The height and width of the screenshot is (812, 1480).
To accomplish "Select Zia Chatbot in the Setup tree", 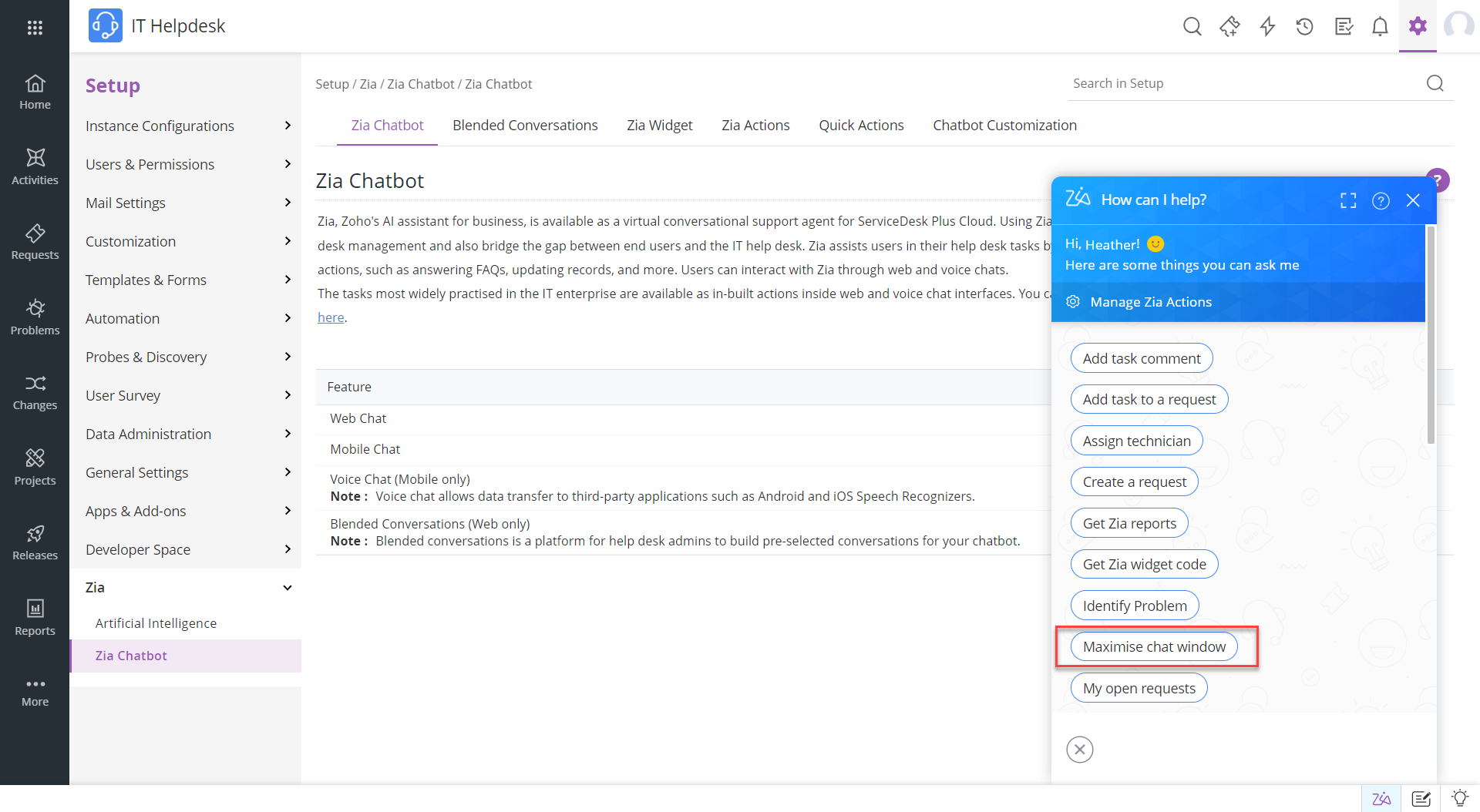I will tap(186, 656).
